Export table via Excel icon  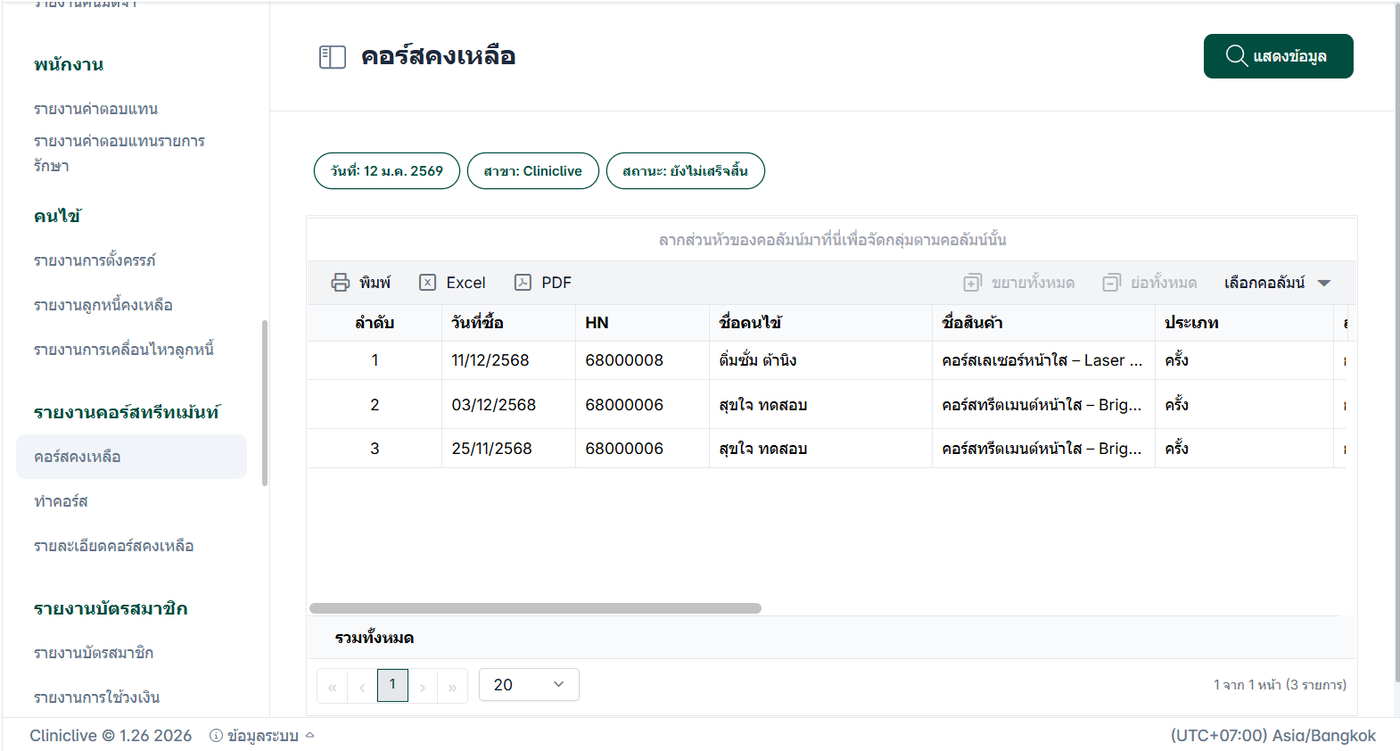coord(427,283)
